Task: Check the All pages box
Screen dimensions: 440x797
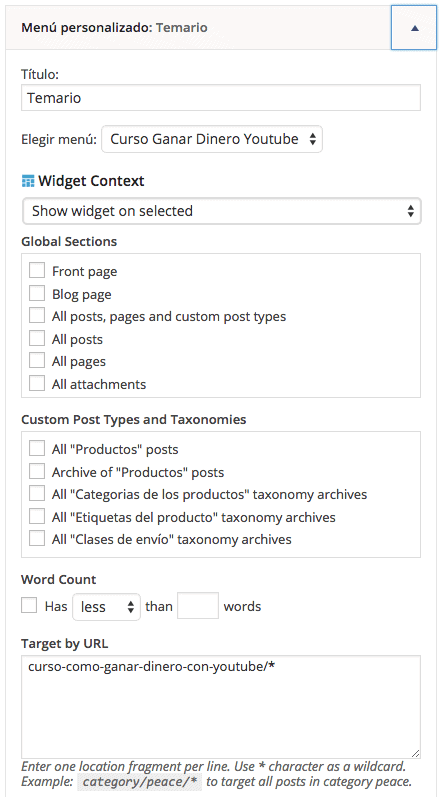Action: 37,361
